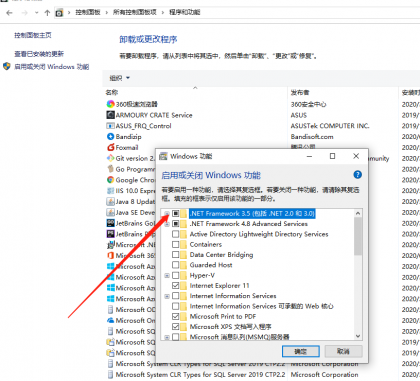Click the IIS 10.0 Express icon
Viewport: 420px width, 381px height.
point(110,191)
